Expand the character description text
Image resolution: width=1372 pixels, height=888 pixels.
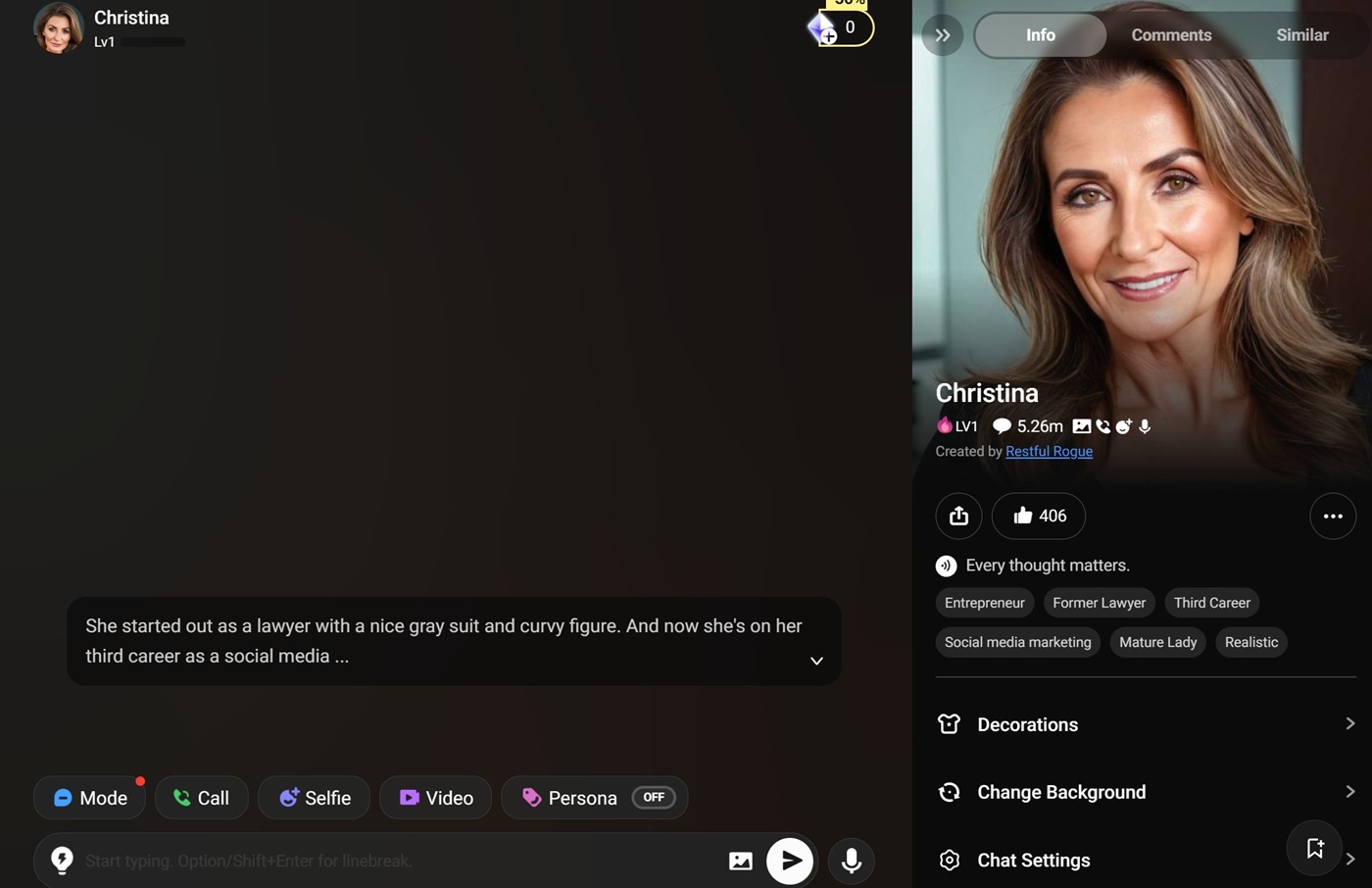click(x=816, y=661)
